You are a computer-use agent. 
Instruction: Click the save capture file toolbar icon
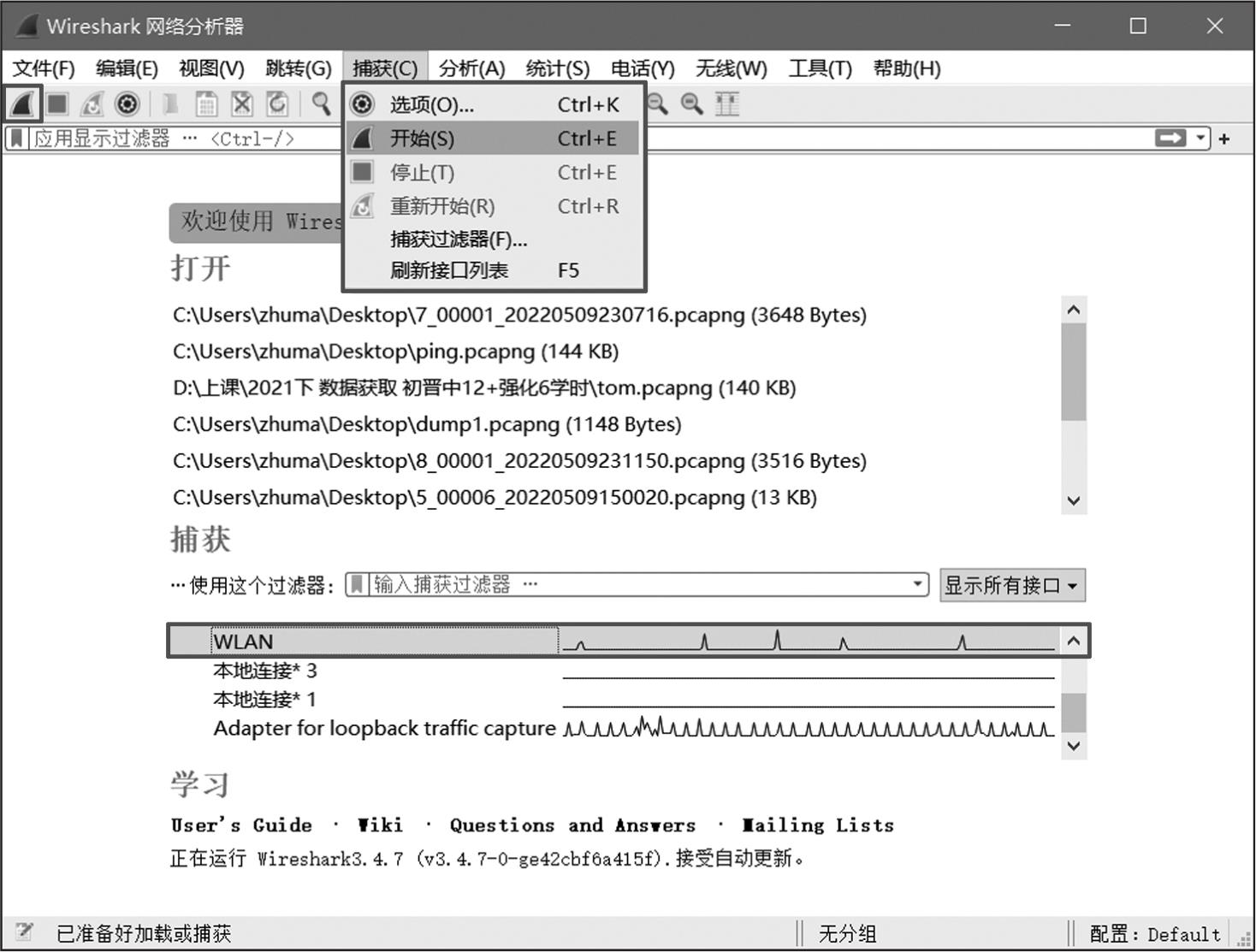pos(206,104)
